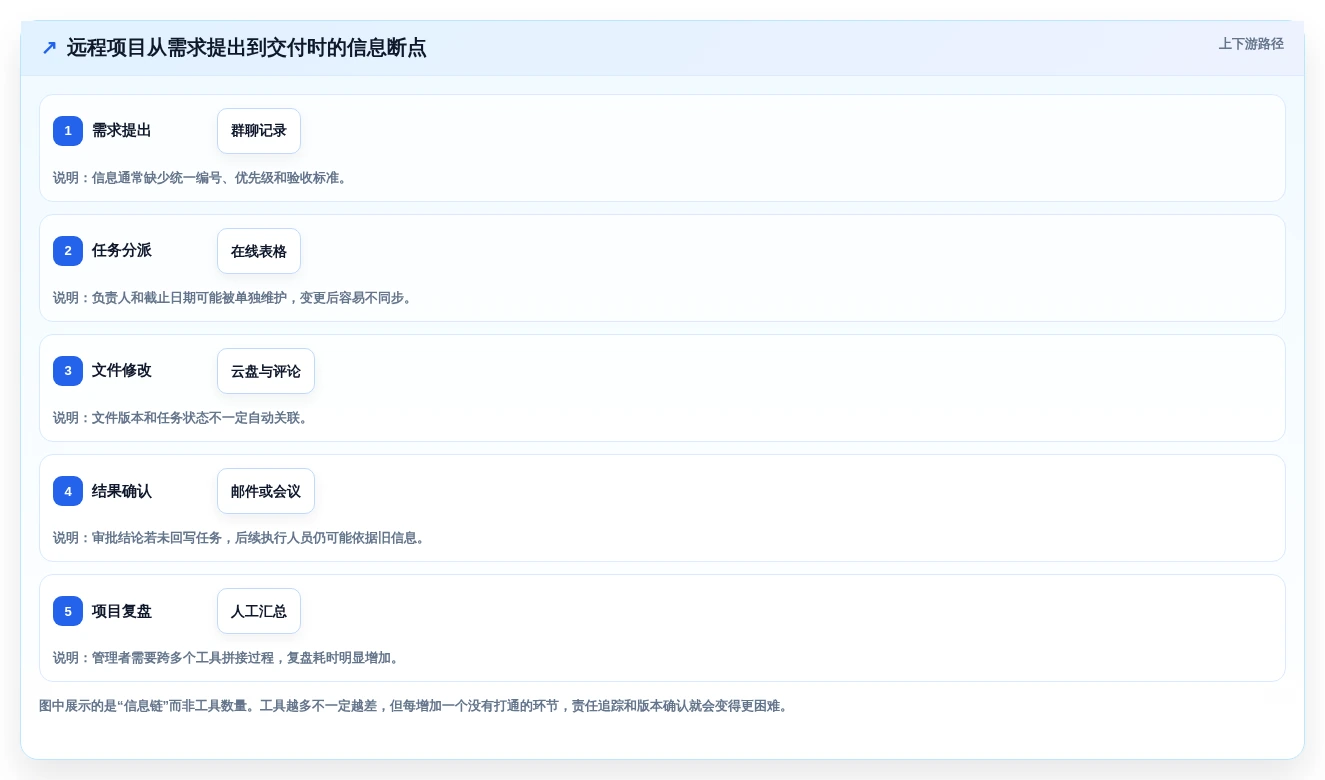The width and height of the screenshot is (1325, 780).
Task: Click the step 1 number badge
Action: click(x=68, y=131)
